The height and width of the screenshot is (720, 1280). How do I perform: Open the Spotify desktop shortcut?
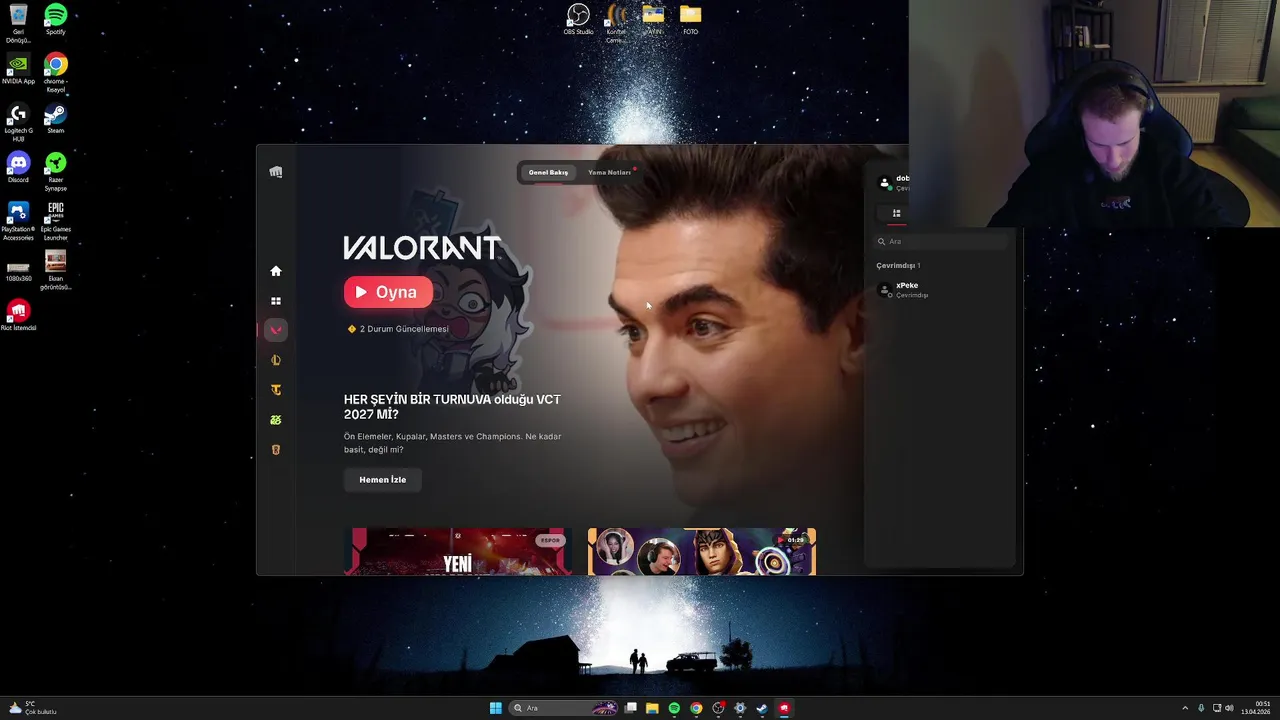[x=56, y=20]
